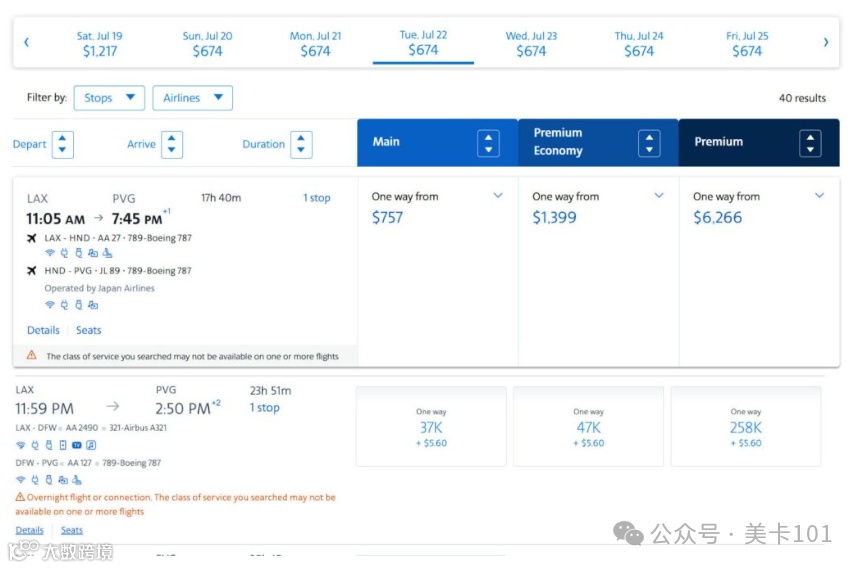Click the personal device icon under AA 2490
The height and width of the screenshot is (568, 860).
tap(63, 445)
